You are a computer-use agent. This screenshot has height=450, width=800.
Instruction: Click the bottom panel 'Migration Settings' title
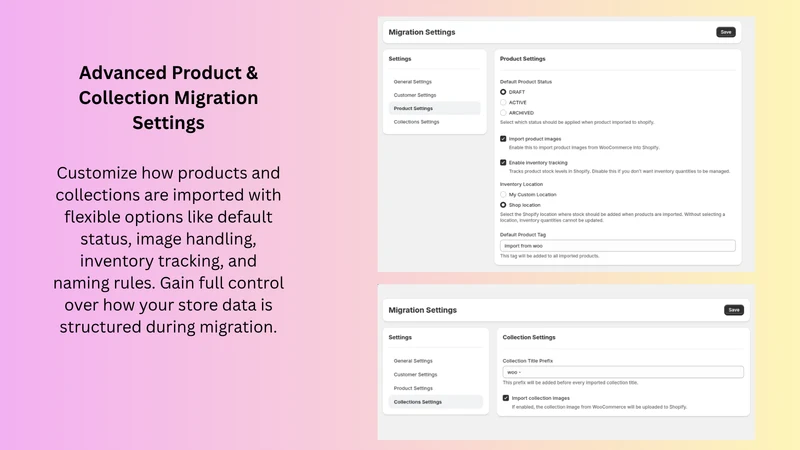coord(422,310)
